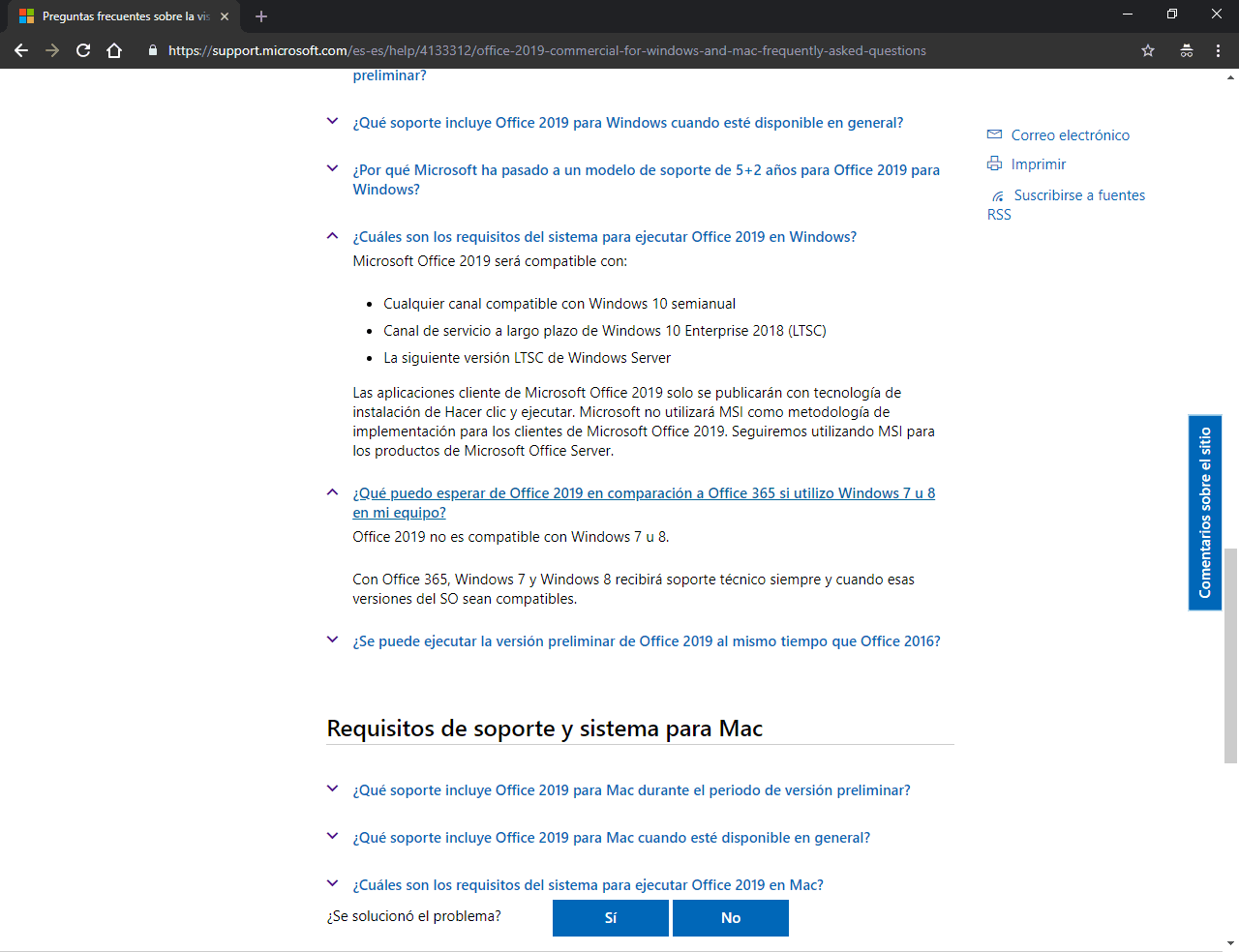
Task: Answer No to problem solved prompt
Action: [x=731, y=918]
